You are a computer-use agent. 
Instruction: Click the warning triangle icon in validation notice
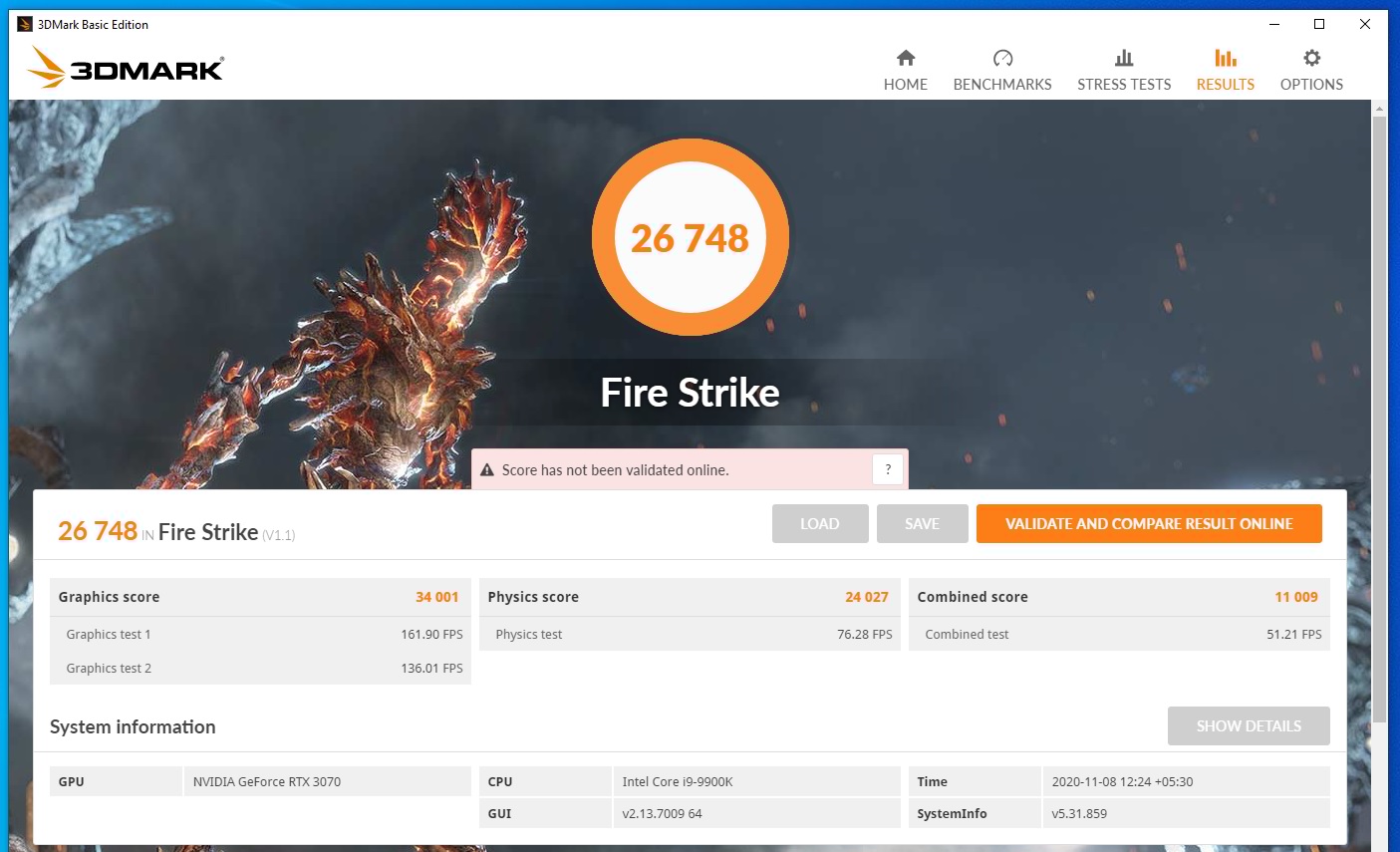pos(487,470)
